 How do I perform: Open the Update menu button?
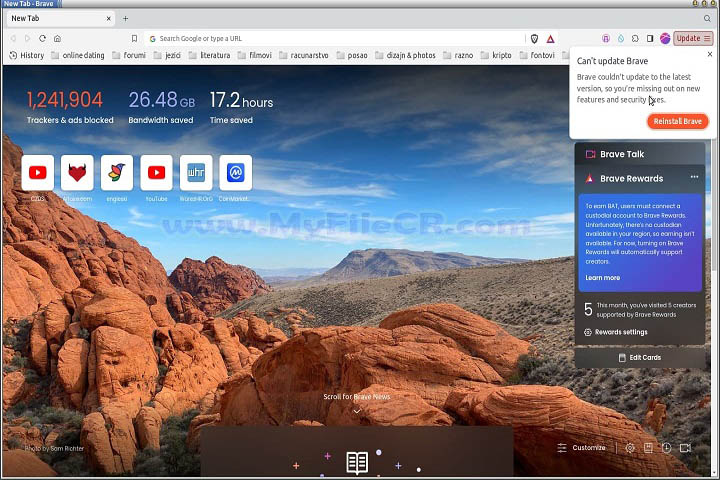point(693,38)
